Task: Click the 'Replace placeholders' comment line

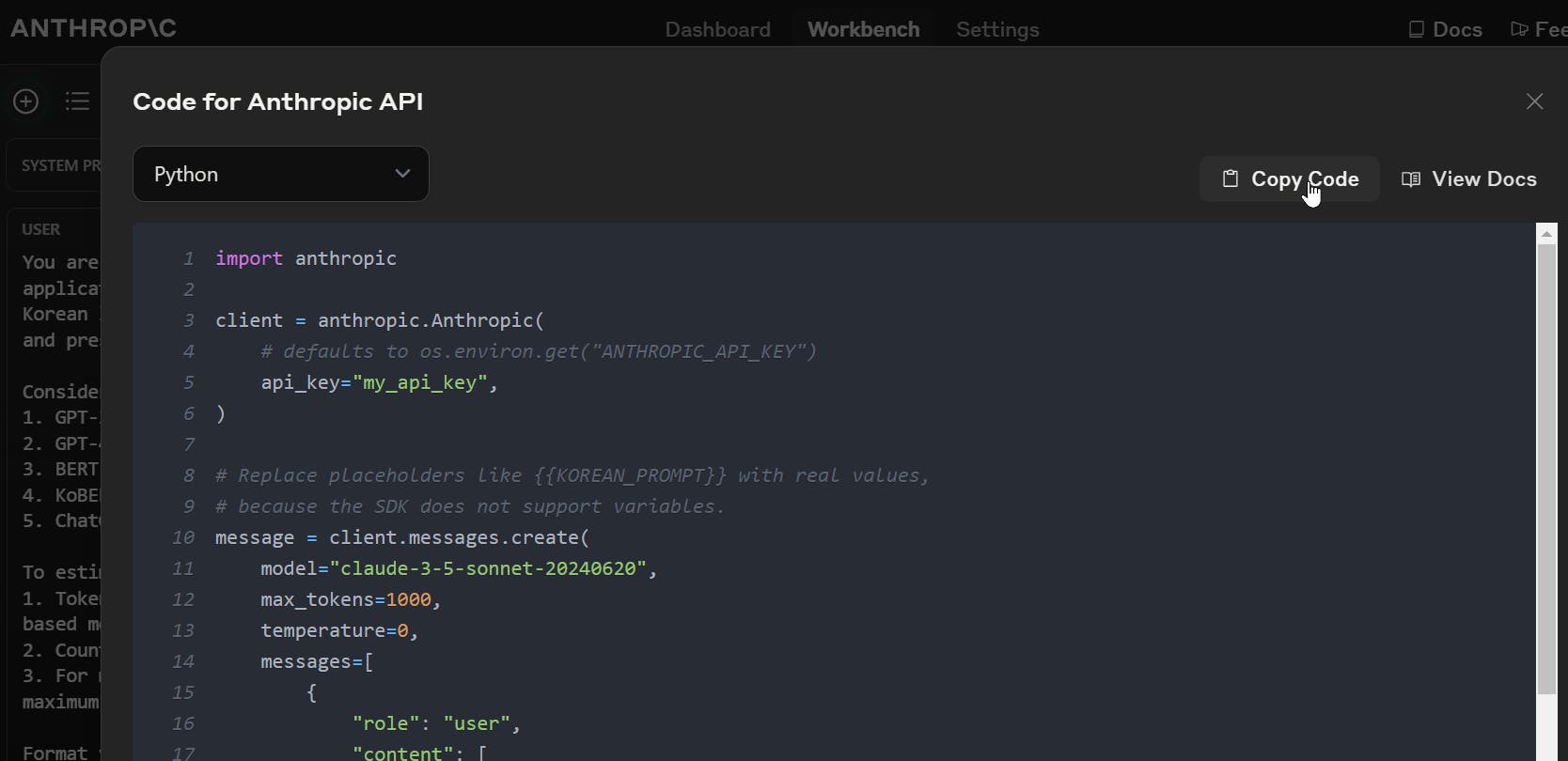Action: click(572, 475)
